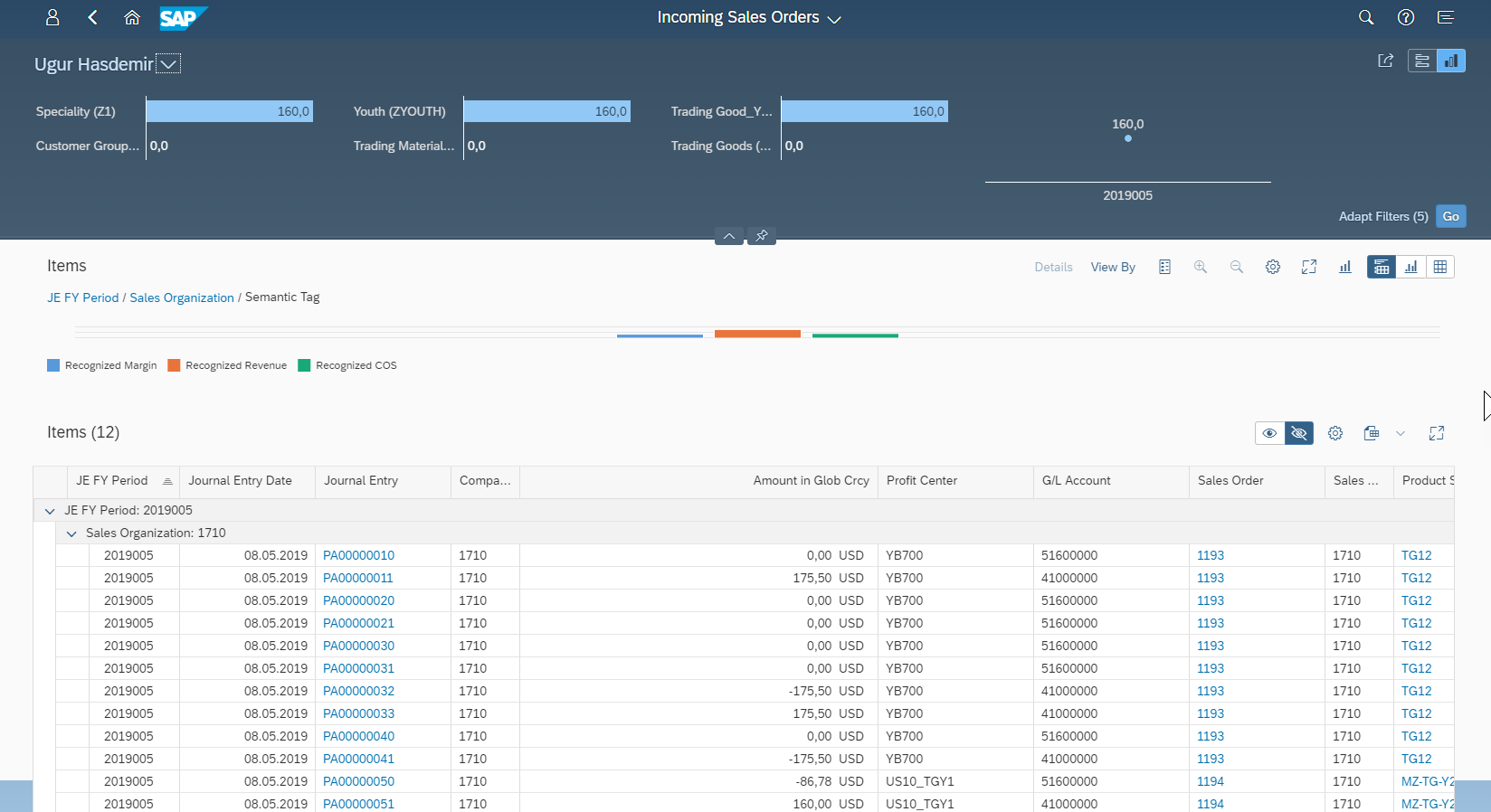The width and height of the screenshot is (1491, 812).
Task: Open the Ugur Hasdemir variant dropdown
Action: tap(168, 63)
